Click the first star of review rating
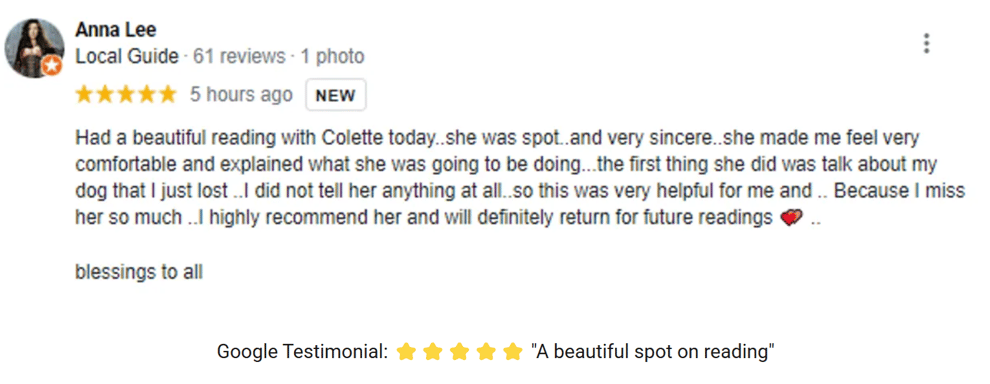Viewport: 990px width, 384px height. coord(84,95)
